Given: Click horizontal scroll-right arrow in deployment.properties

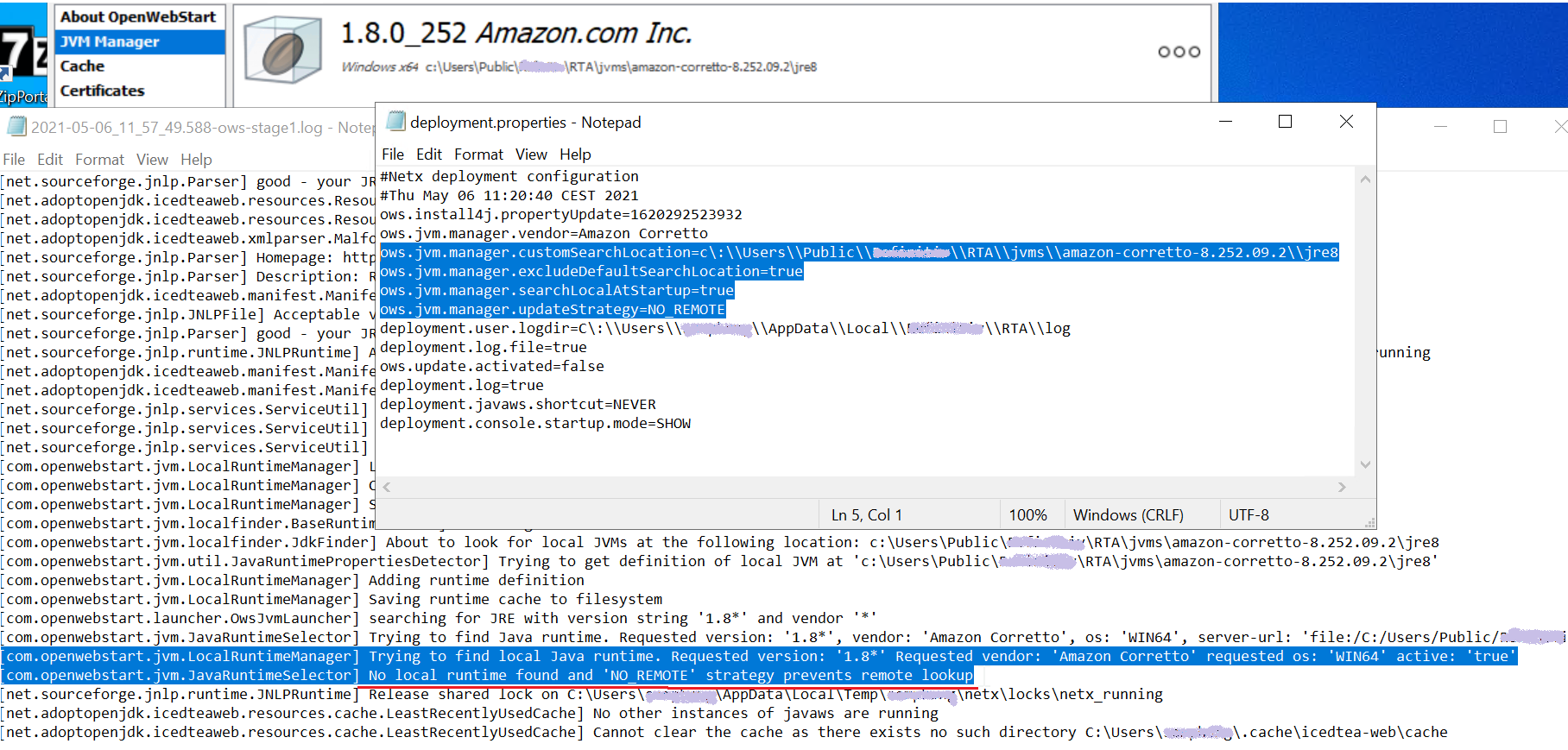Looking at the screenshot, I should 1342,487.
